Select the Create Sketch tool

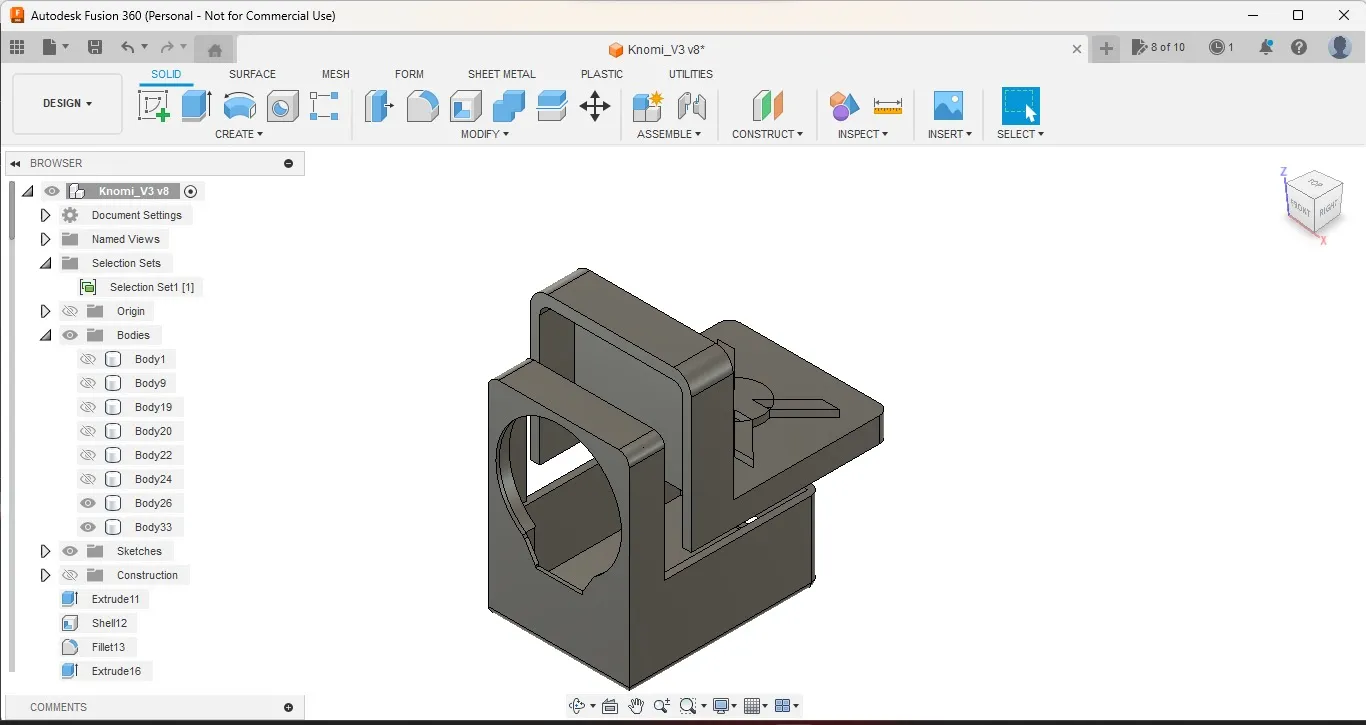point(154,105)
